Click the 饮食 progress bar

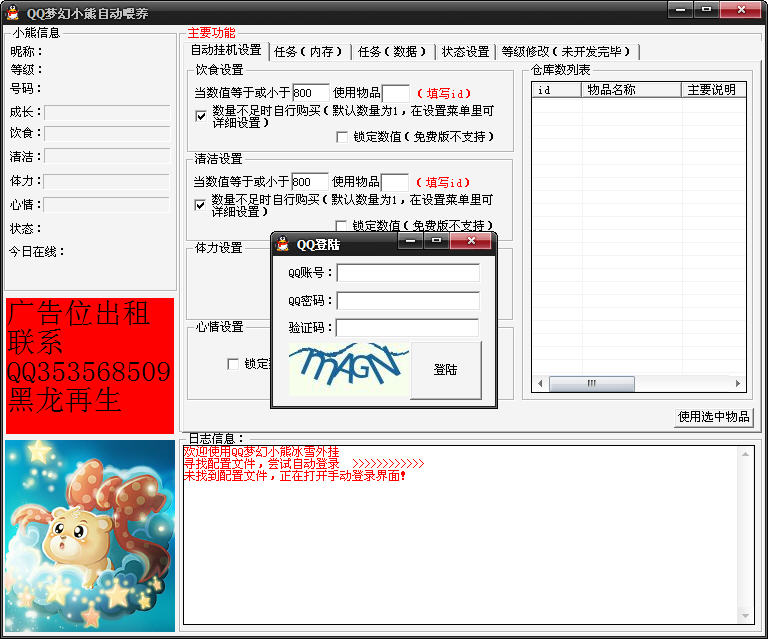click(107, 133)
